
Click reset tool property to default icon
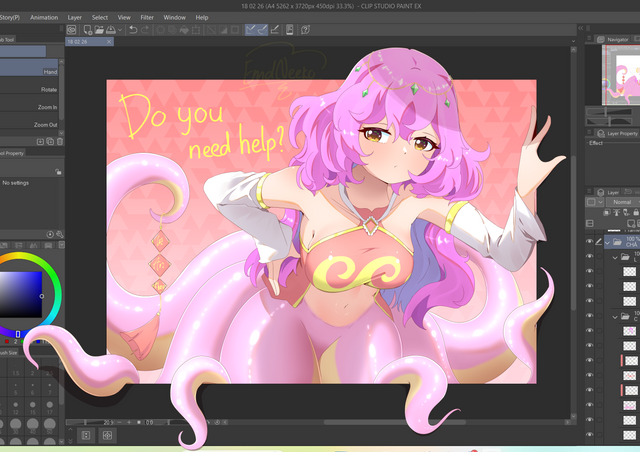point(50,234)
